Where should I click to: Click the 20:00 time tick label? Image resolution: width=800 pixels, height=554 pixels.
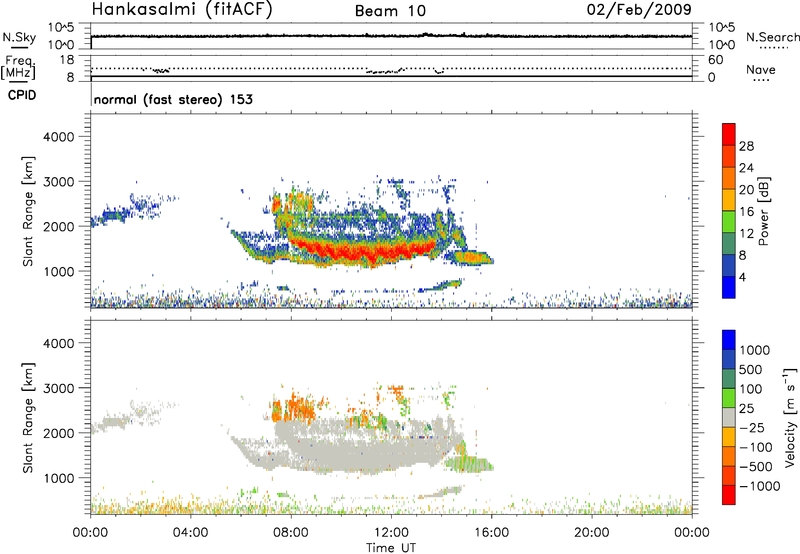(x=592, y=533)
